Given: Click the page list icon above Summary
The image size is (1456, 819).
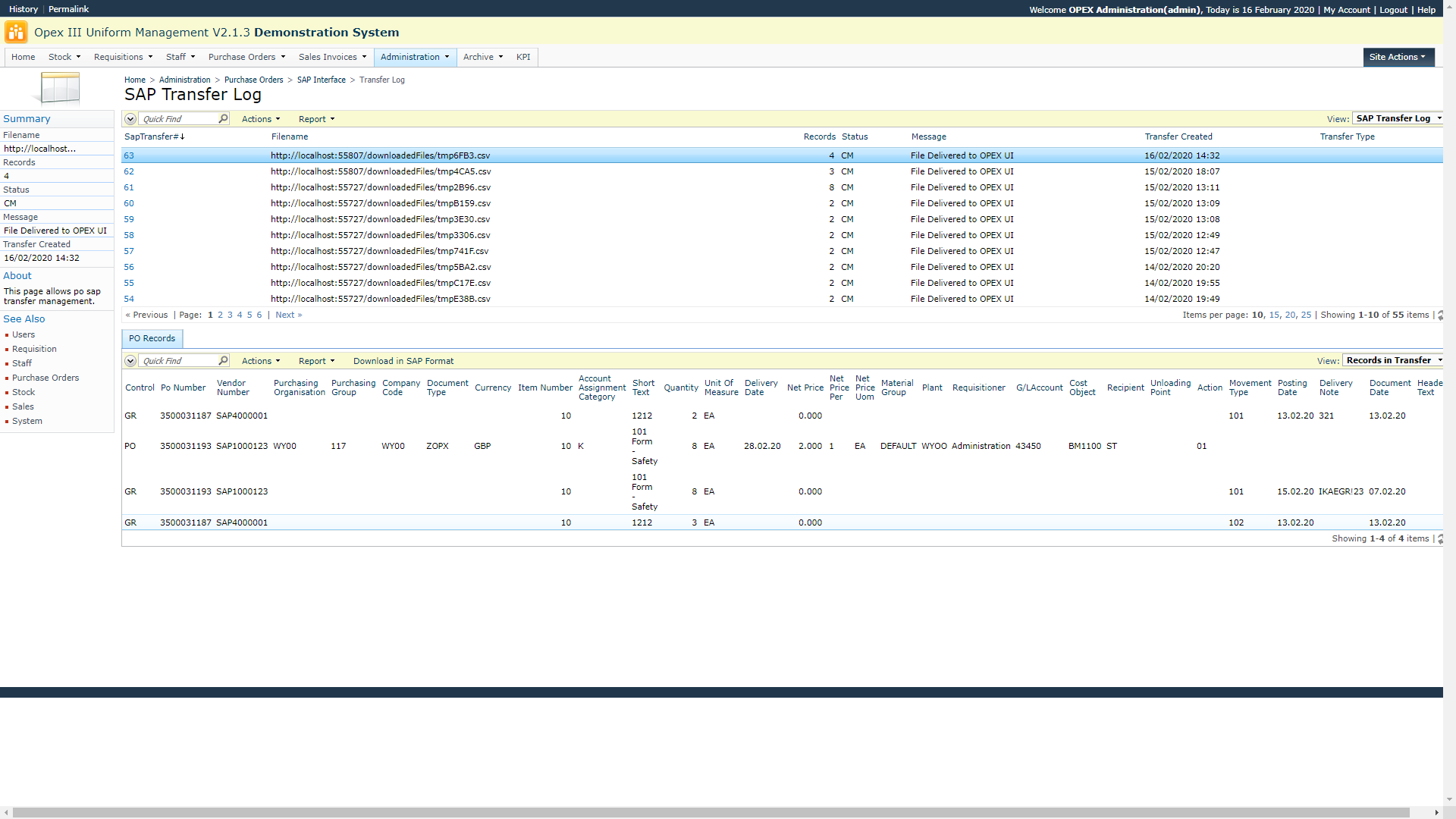Looking at the screenshot, I should pyautogui.click(x=58, y=89).
